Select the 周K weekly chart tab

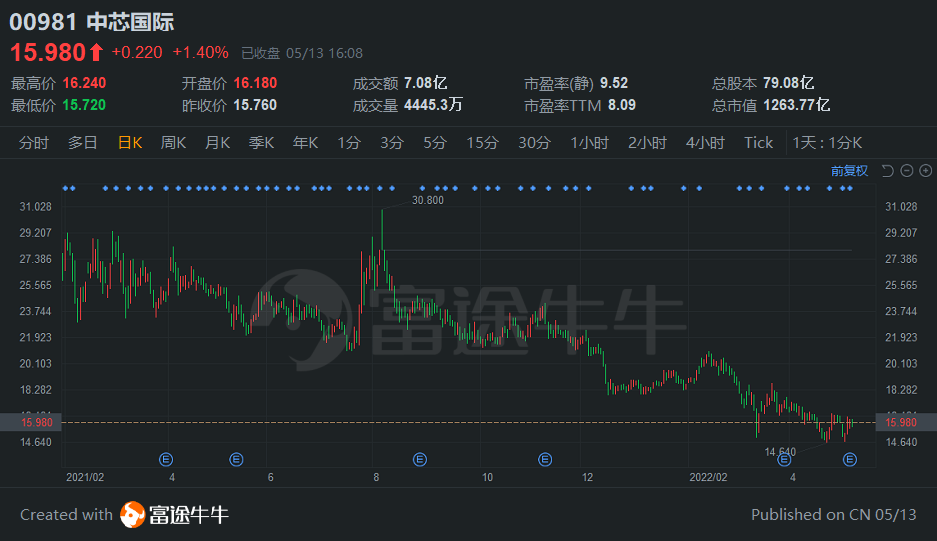click(173, 143)
